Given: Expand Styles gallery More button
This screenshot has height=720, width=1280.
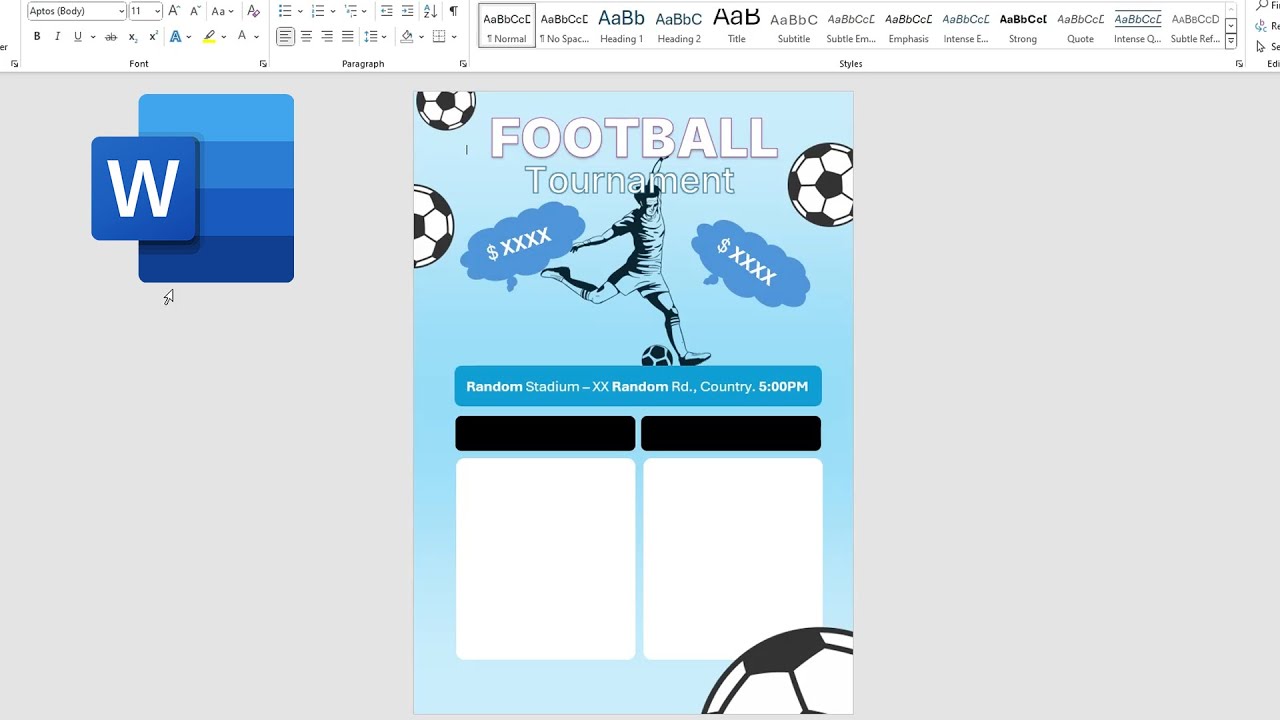Looking at the screenshot, I should click(1231, 41).
